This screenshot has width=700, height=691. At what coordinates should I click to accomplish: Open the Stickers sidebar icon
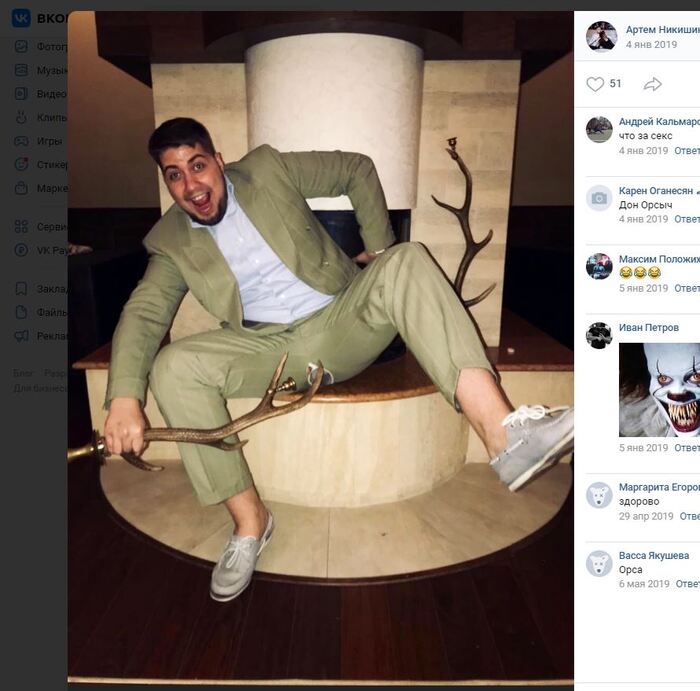pos(21,164)
